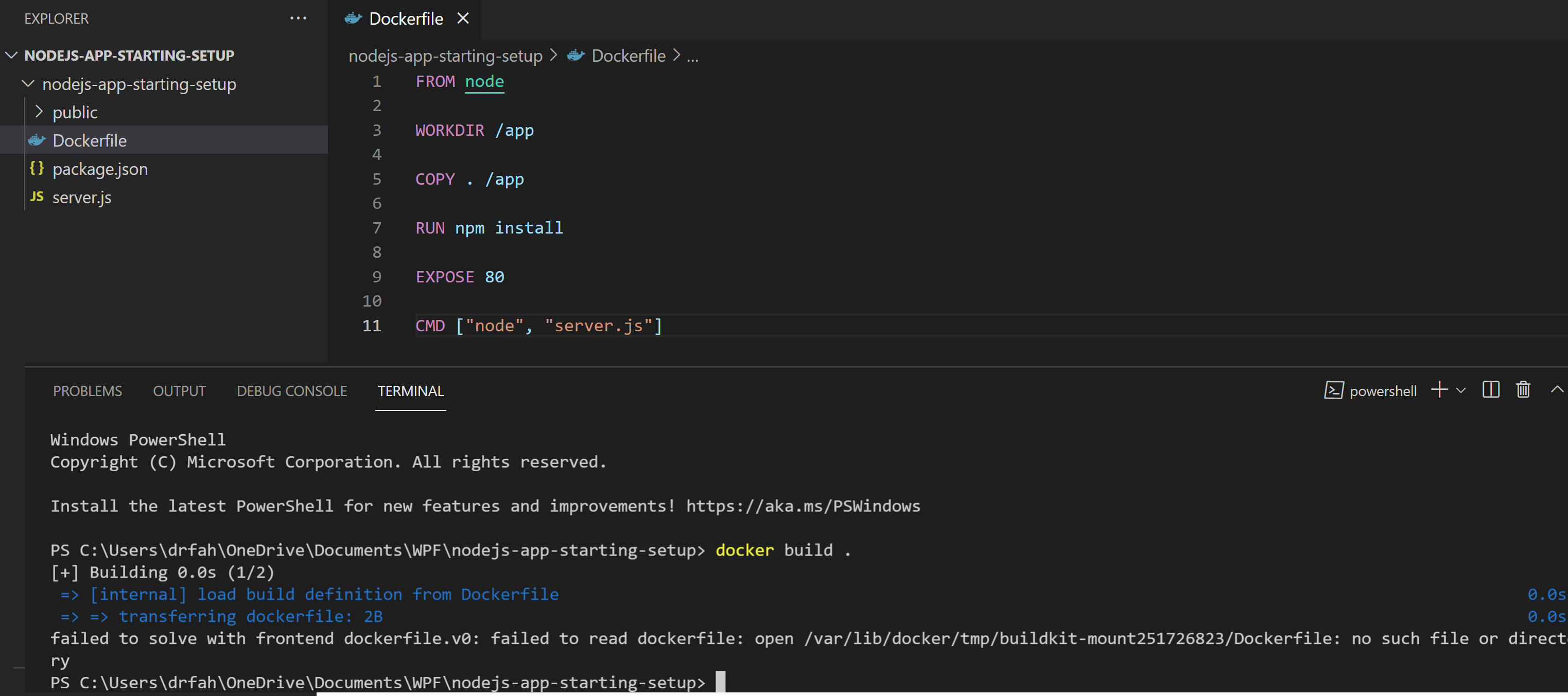Click the powershell terminal shell icon
The height and width of the screenshot is (696, 1568).
click(x=1334, y=390)
